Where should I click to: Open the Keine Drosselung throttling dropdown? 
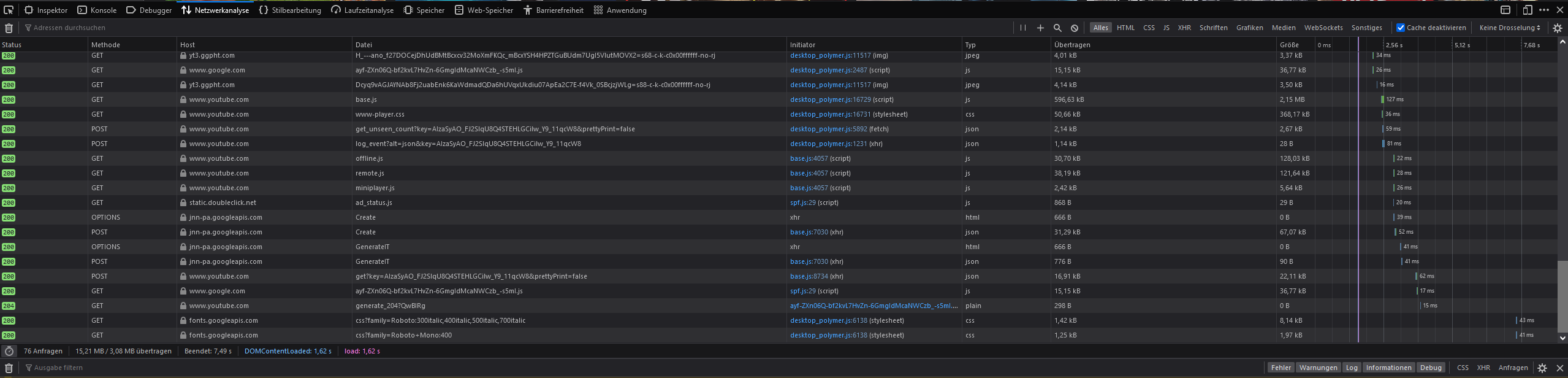[1510, 28]
